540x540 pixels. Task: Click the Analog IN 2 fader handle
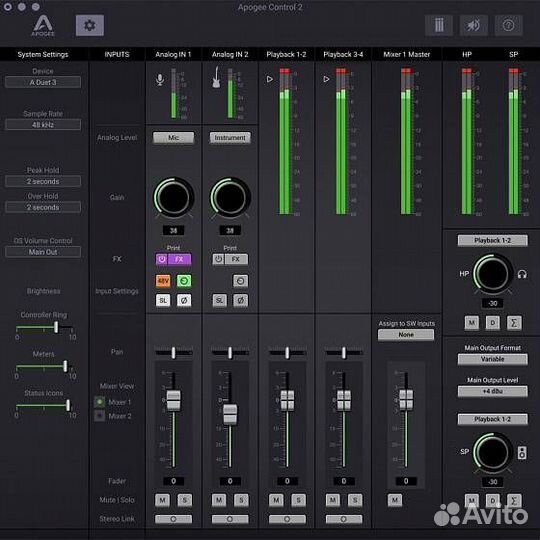click(x=230, y=414)
